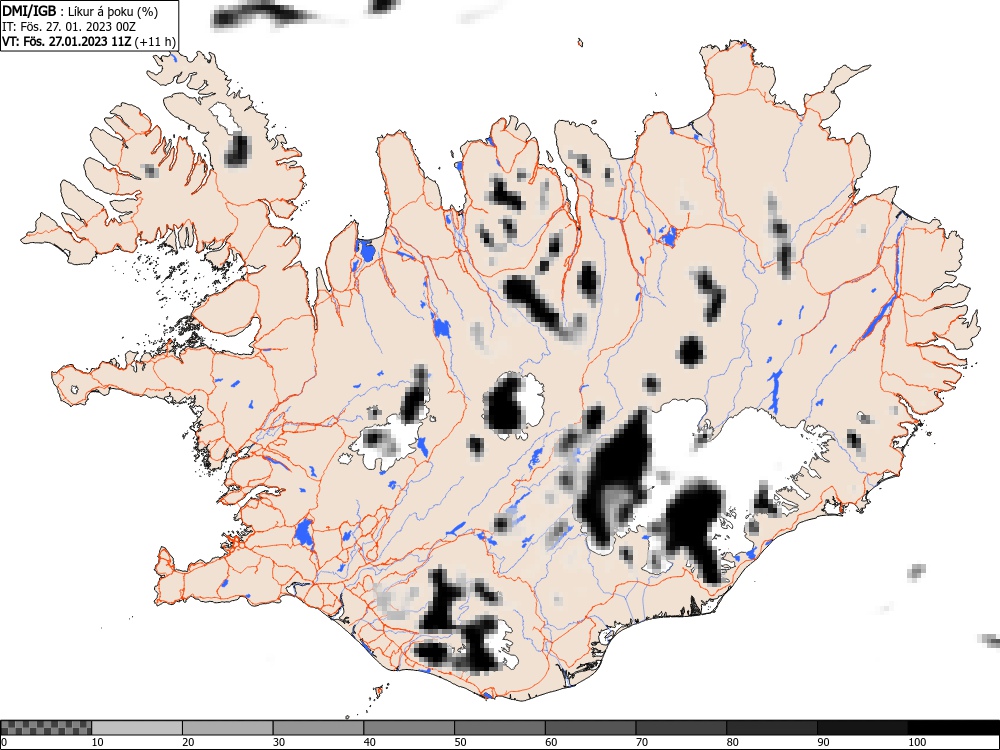Choose the 40–50 percent gray swatch
The width and height of the screenshot is (1000, 750).
[x=409, y=728]
